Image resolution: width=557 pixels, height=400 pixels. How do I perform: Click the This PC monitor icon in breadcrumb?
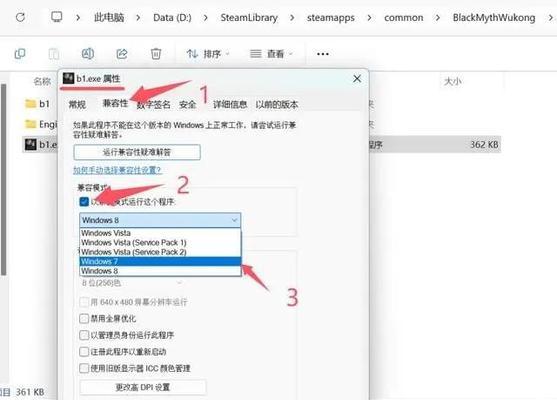[56, 17]
